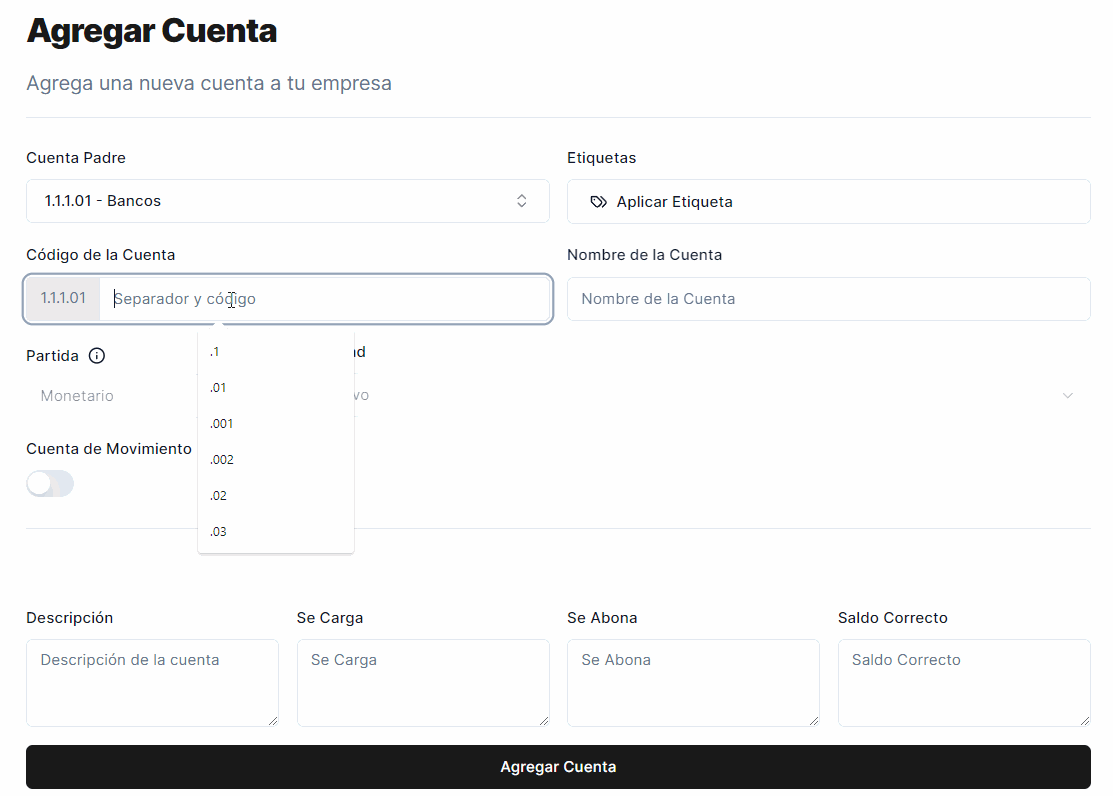
Task: Click the tag icon in Aplicar Etiqueta
Action: [598, 202]
